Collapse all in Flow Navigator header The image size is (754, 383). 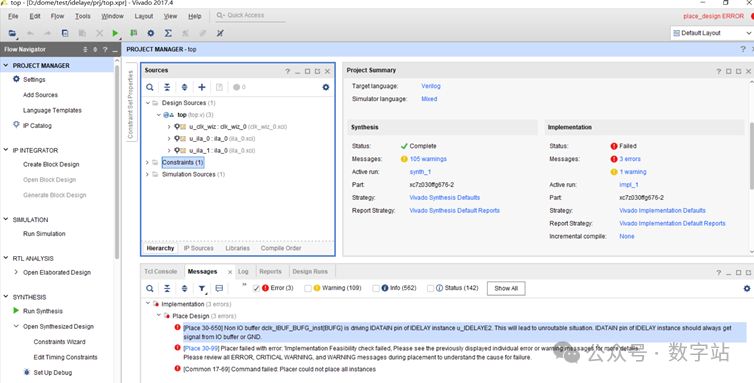click(85, 50)
